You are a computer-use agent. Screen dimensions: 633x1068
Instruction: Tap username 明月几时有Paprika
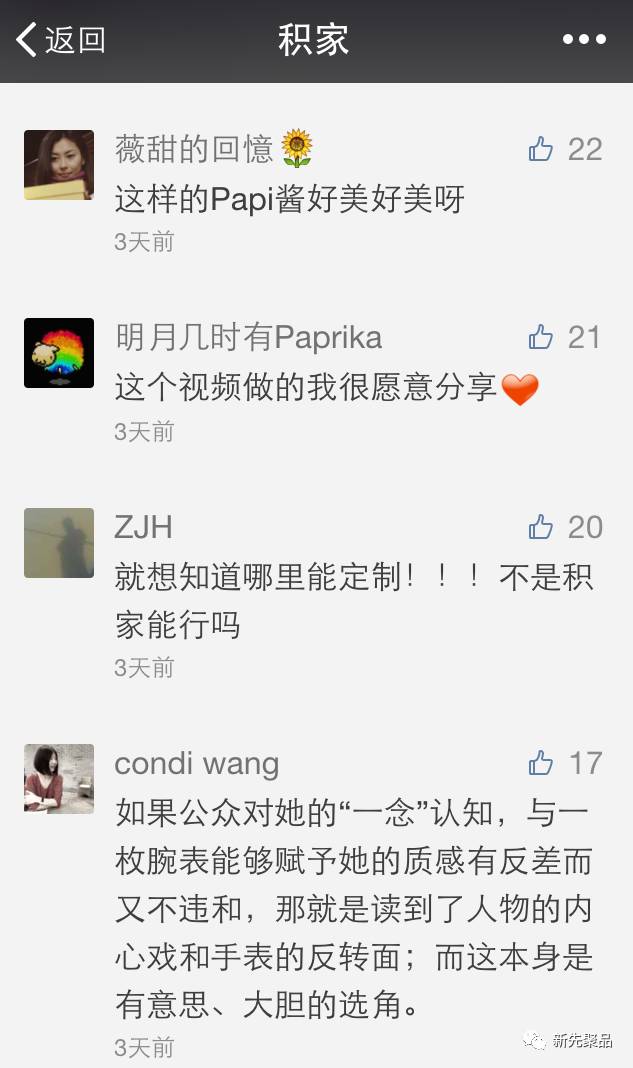(249, 337)
